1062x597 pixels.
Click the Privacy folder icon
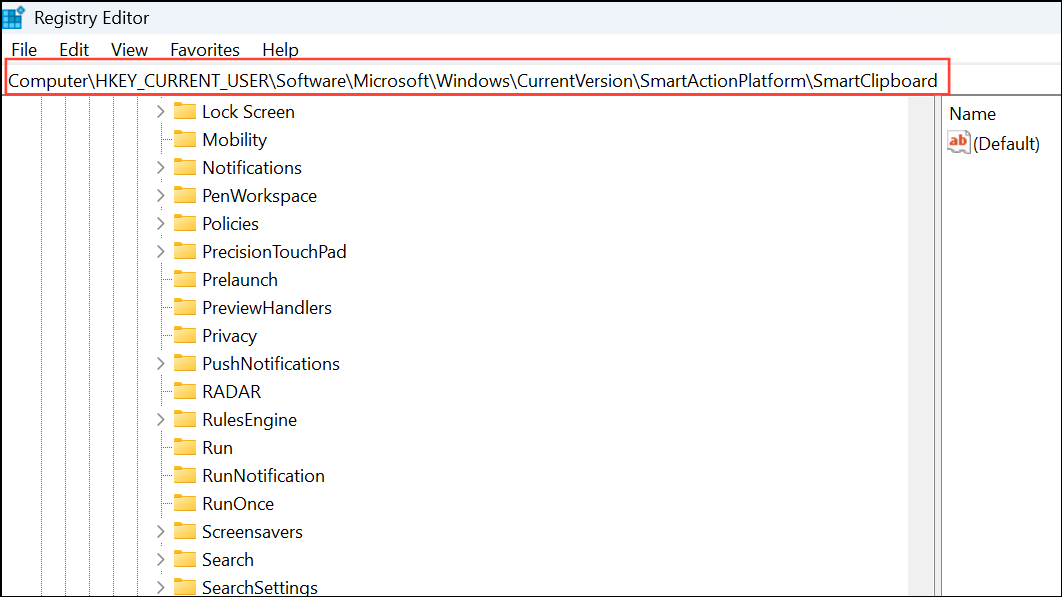[185, 335]
